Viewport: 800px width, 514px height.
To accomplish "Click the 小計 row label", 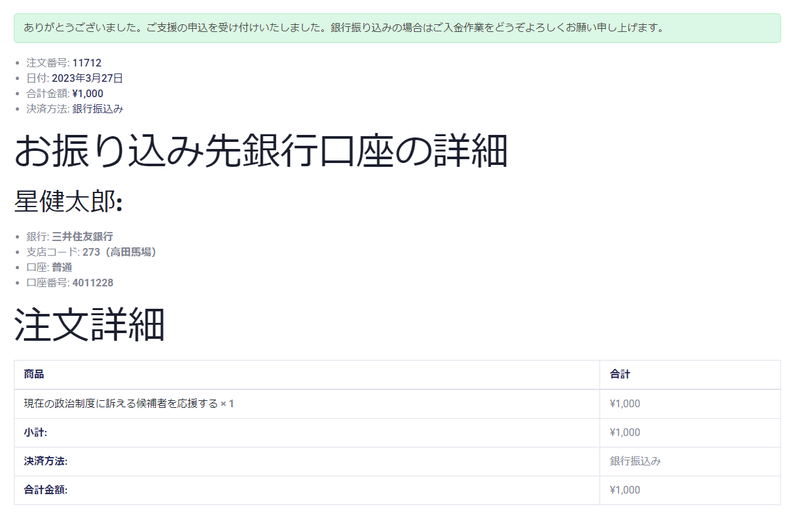I will pyautogui.click(x=35, y=432).
